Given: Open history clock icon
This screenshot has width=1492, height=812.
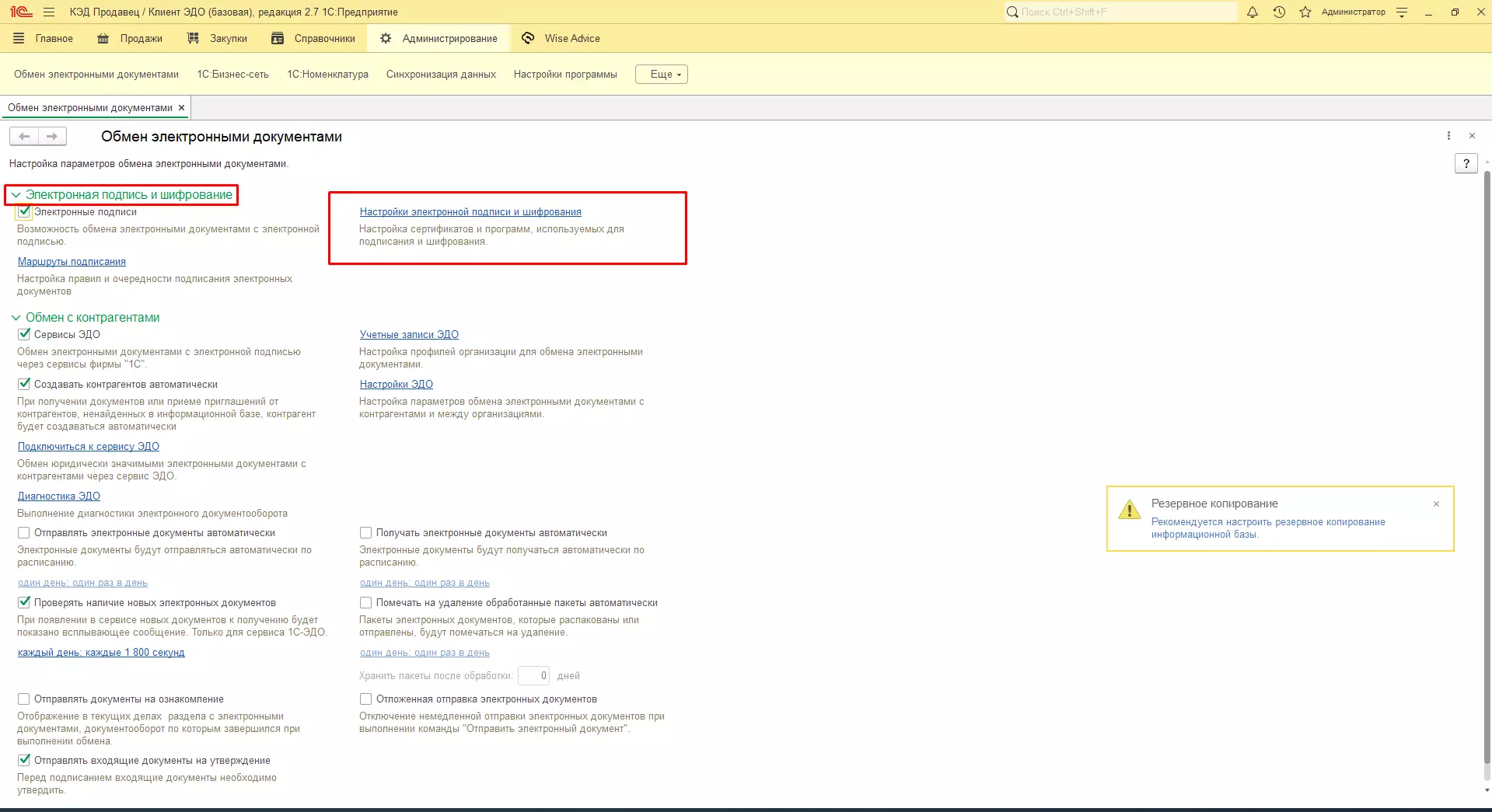Looking at the screenshot, I should tap(1279, 12).
